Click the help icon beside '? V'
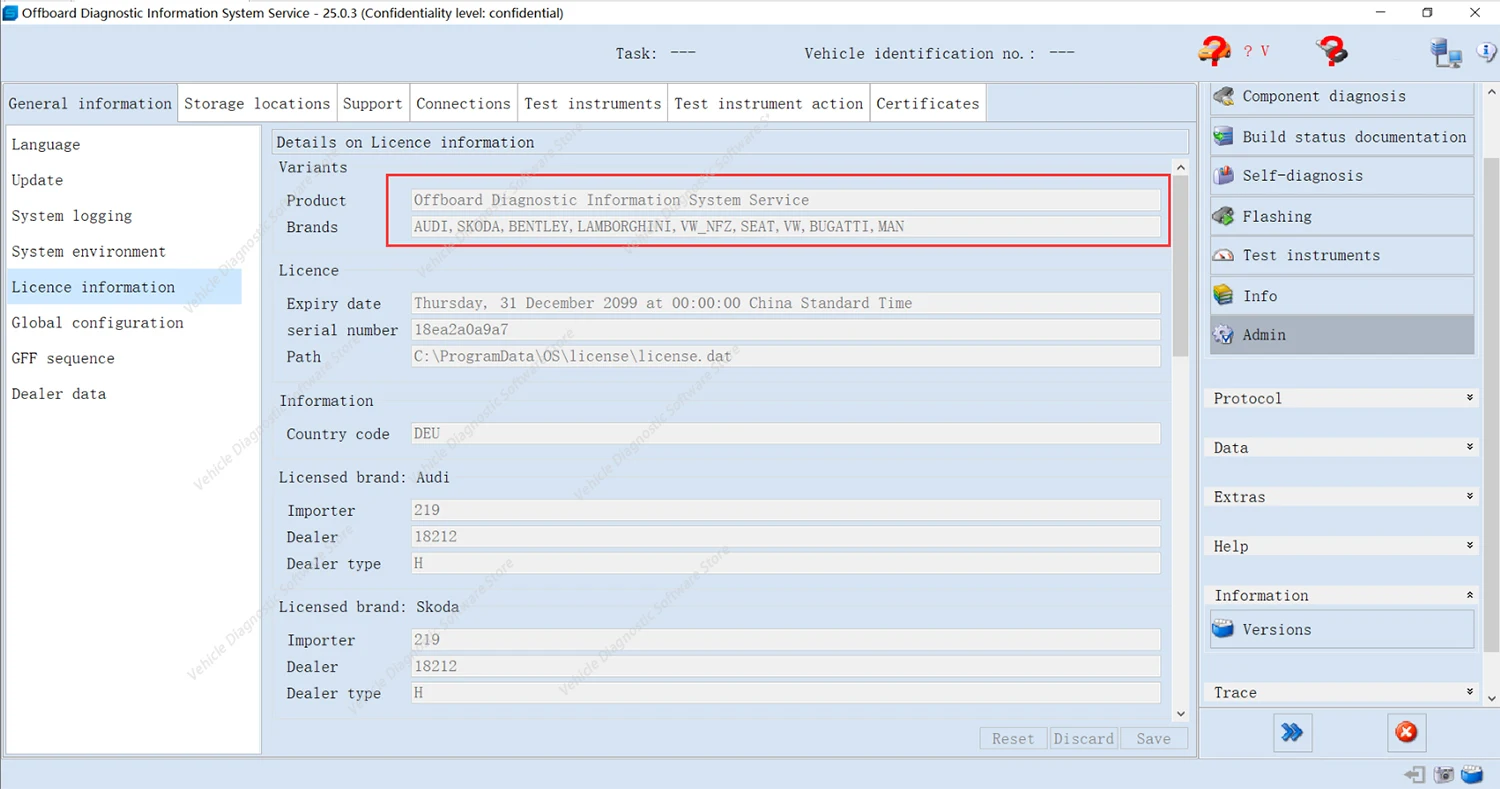This screenshot has height=789, width=1500. (1214, 51)
